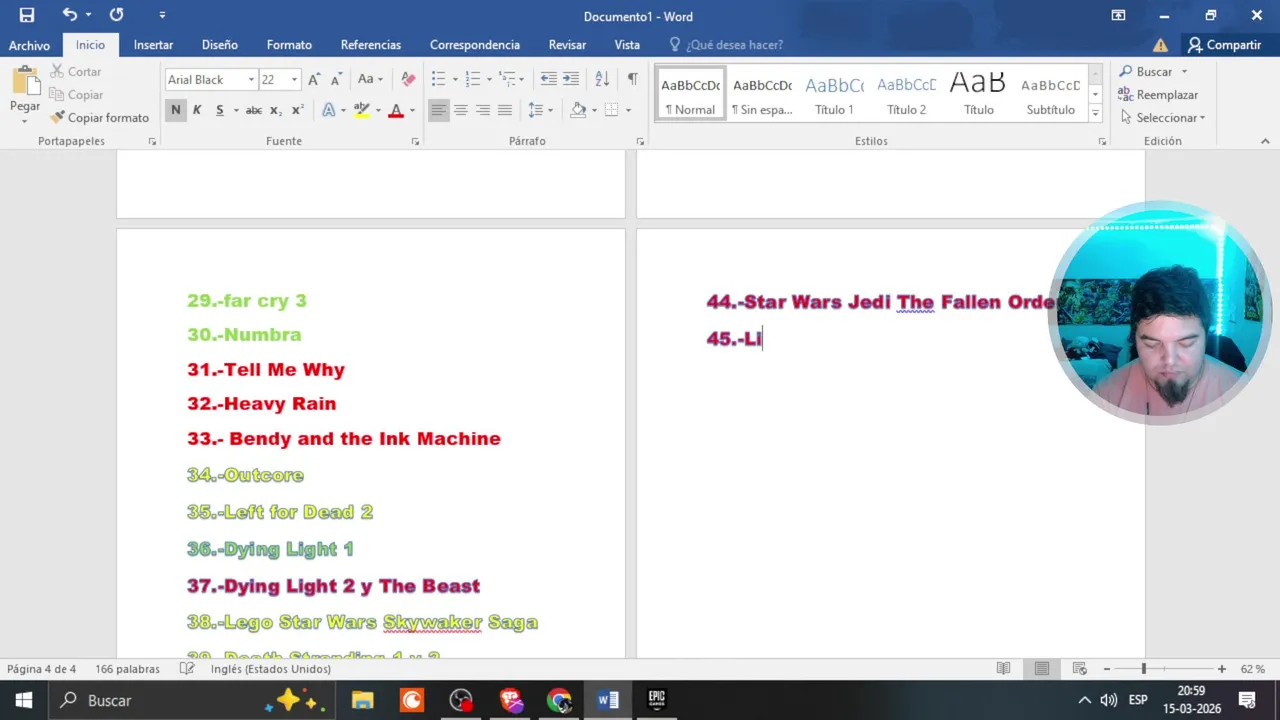Sort the selected paragraphs alphabetically
Image resolution: width=1280 pixels, height=720 pixels.
(602, 79)
